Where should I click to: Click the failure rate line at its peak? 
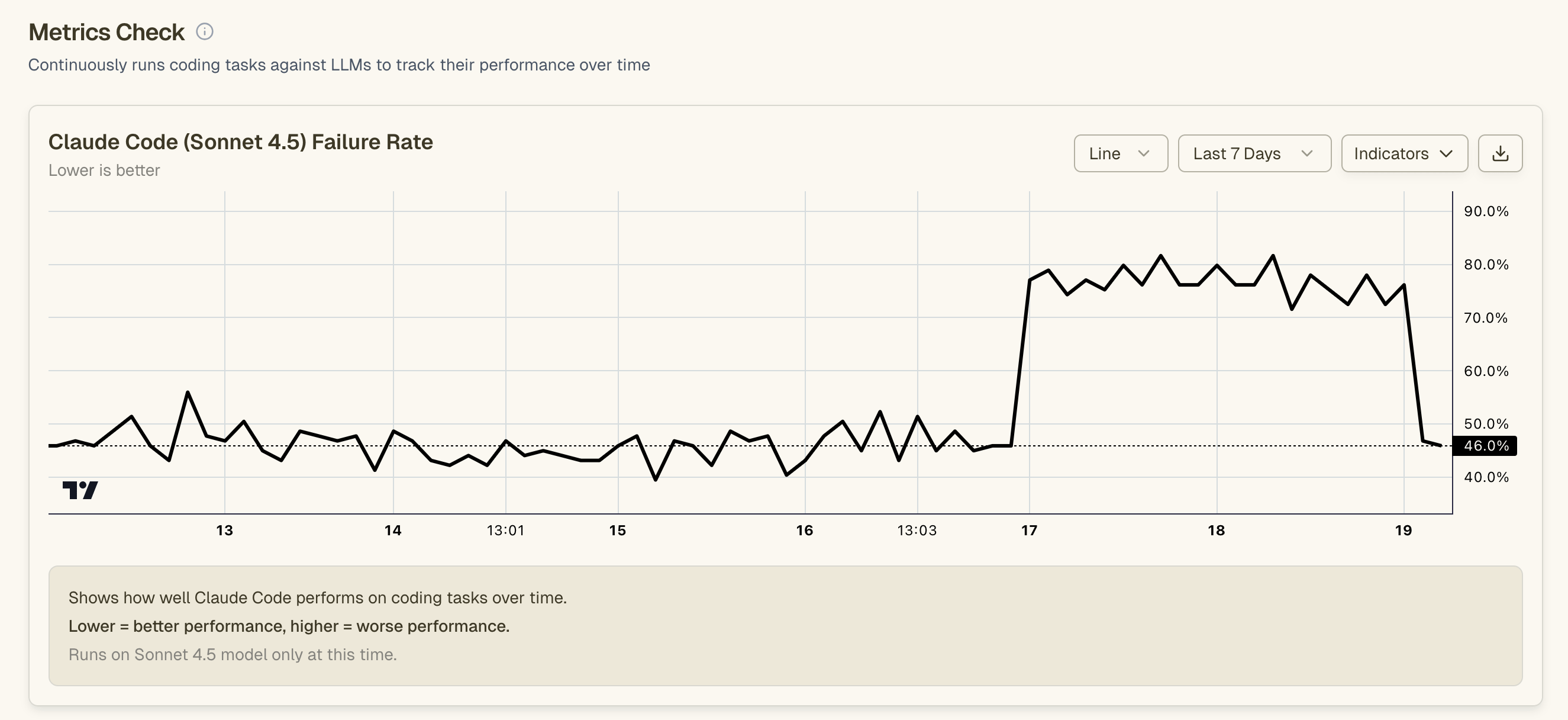(1162, 256)
